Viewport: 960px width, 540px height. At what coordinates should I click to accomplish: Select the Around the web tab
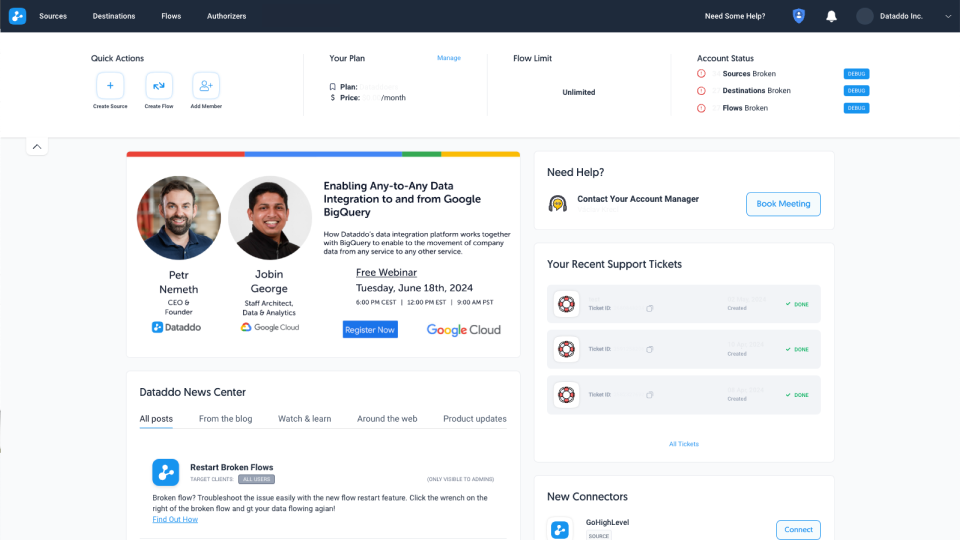pos(387,419)
